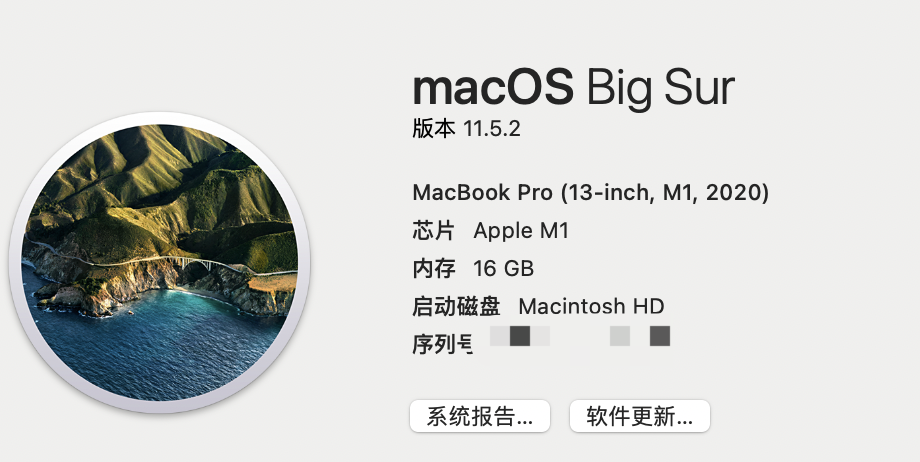Open 软件更新… software update button

(640, 416)
